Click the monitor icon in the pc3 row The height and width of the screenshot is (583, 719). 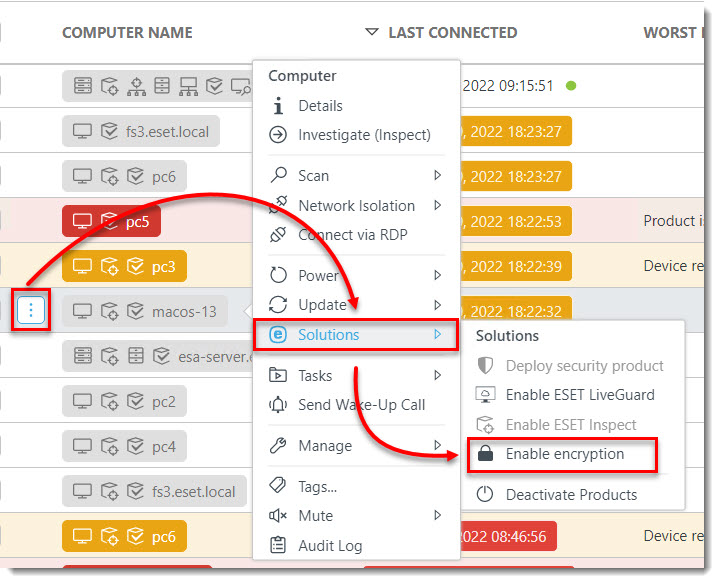tap(82, 266)
